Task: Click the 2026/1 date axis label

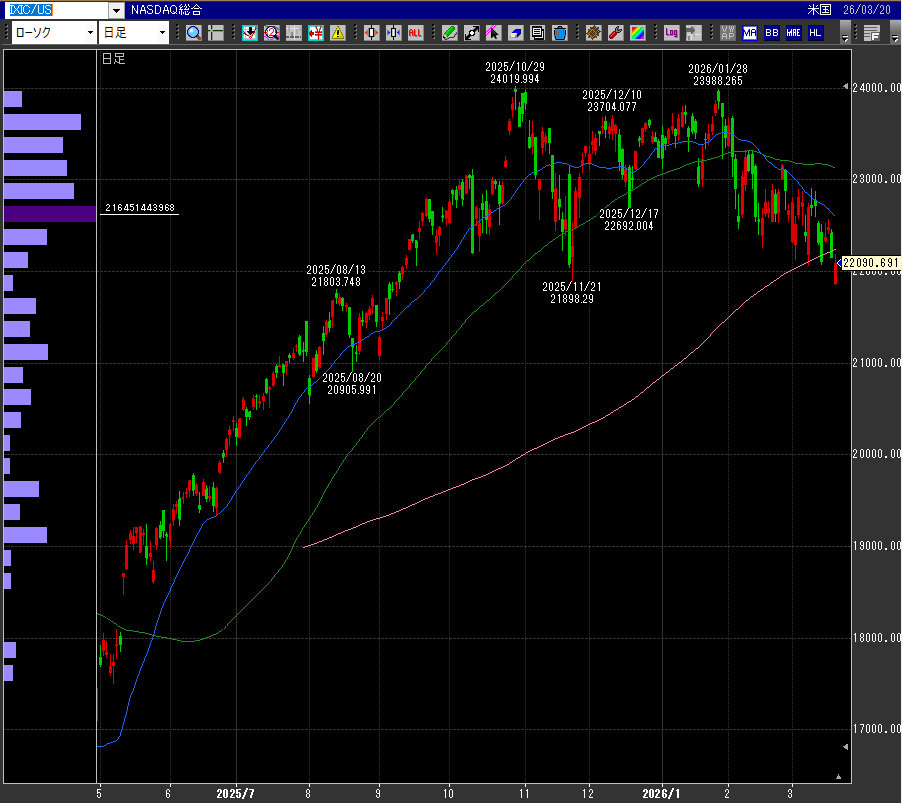Action: (661, 794)
